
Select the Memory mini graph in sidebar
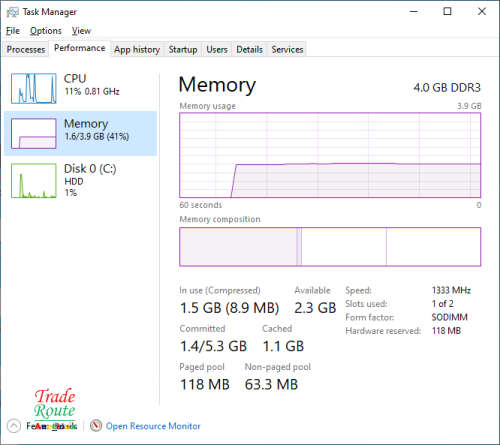pyautogui.click(x=34, y=133)
